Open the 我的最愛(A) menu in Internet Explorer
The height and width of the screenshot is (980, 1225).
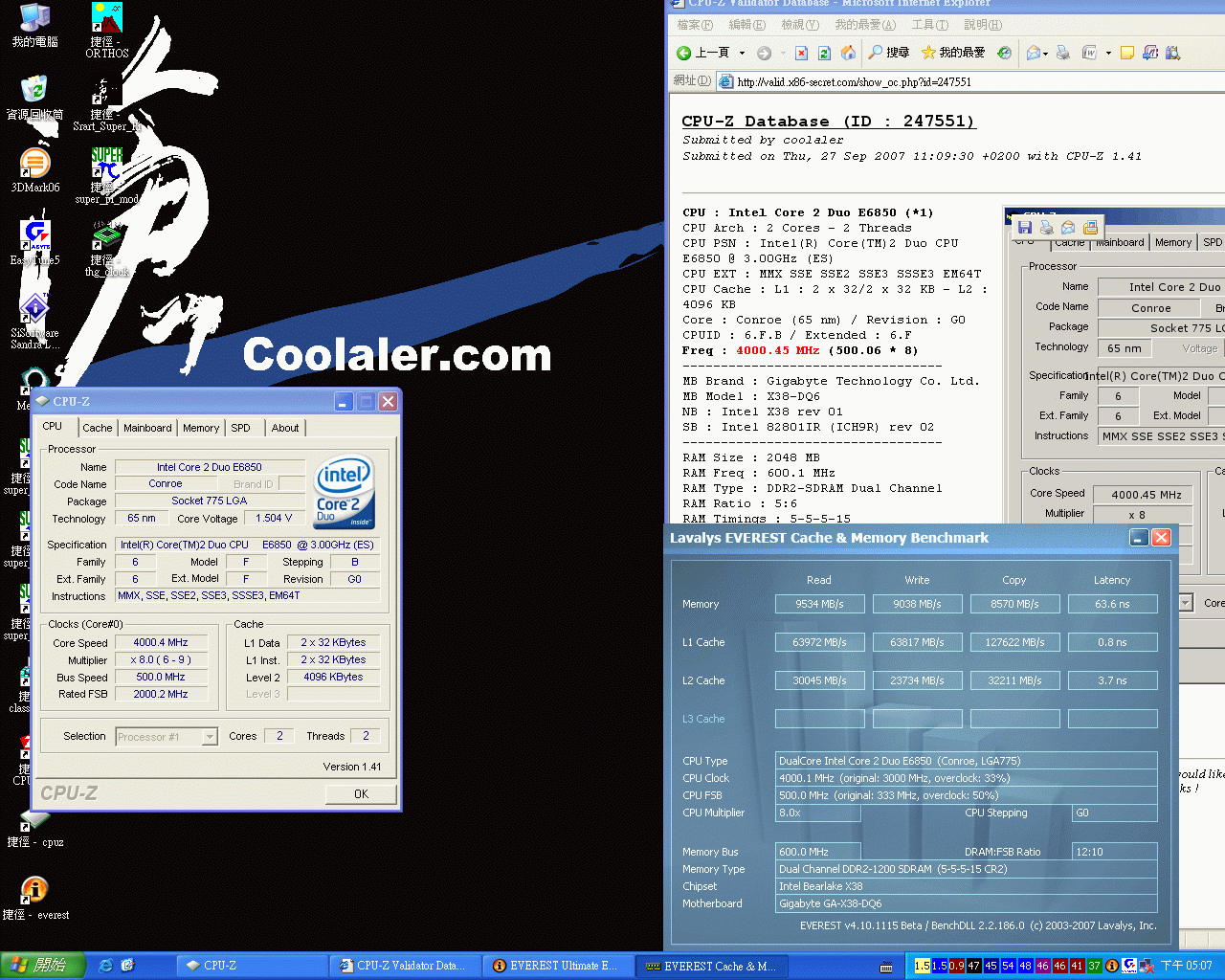(866, 25)
